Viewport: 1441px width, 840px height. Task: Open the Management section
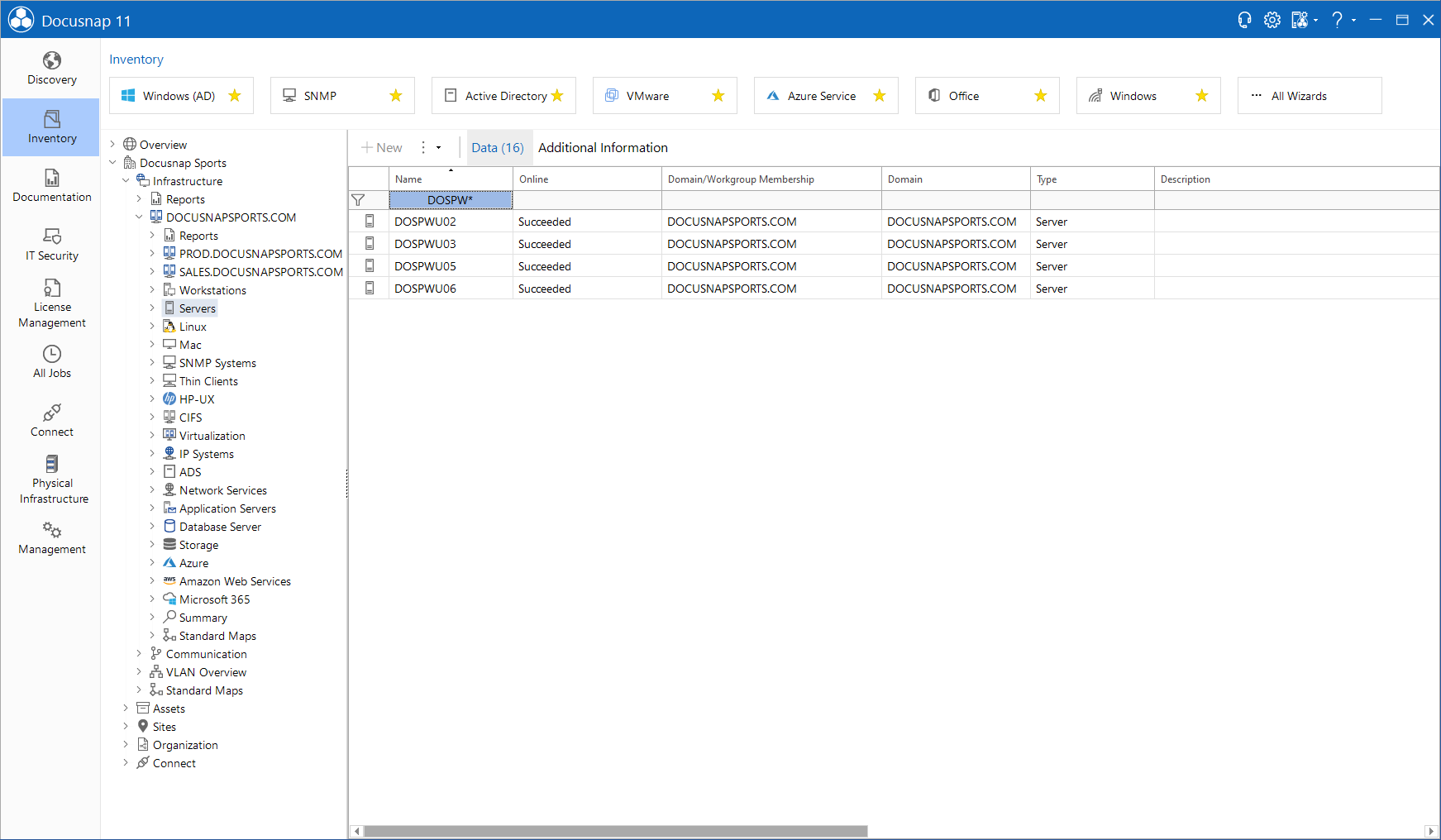point(51,538)
